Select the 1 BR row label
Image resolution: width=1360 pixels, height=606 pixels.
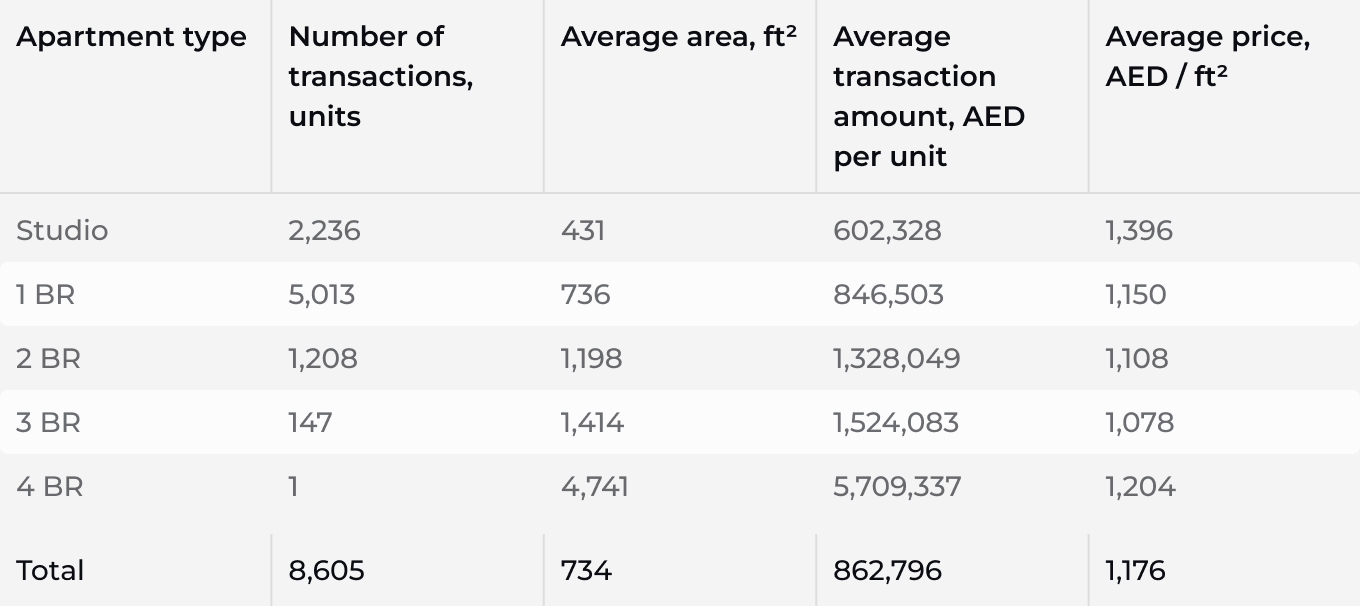[46, 295]
